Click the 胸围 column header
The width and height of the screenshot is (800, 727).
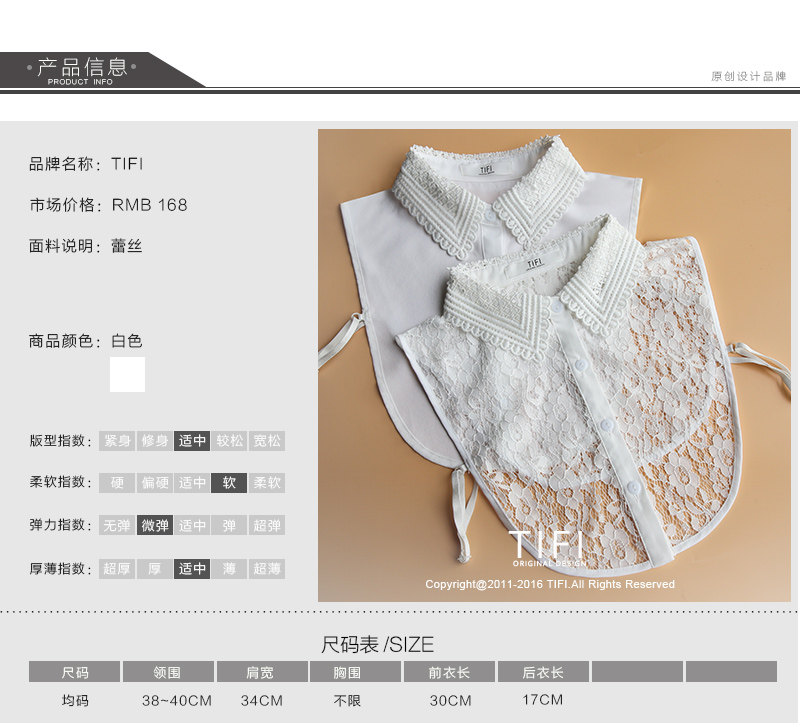(355, 672)
